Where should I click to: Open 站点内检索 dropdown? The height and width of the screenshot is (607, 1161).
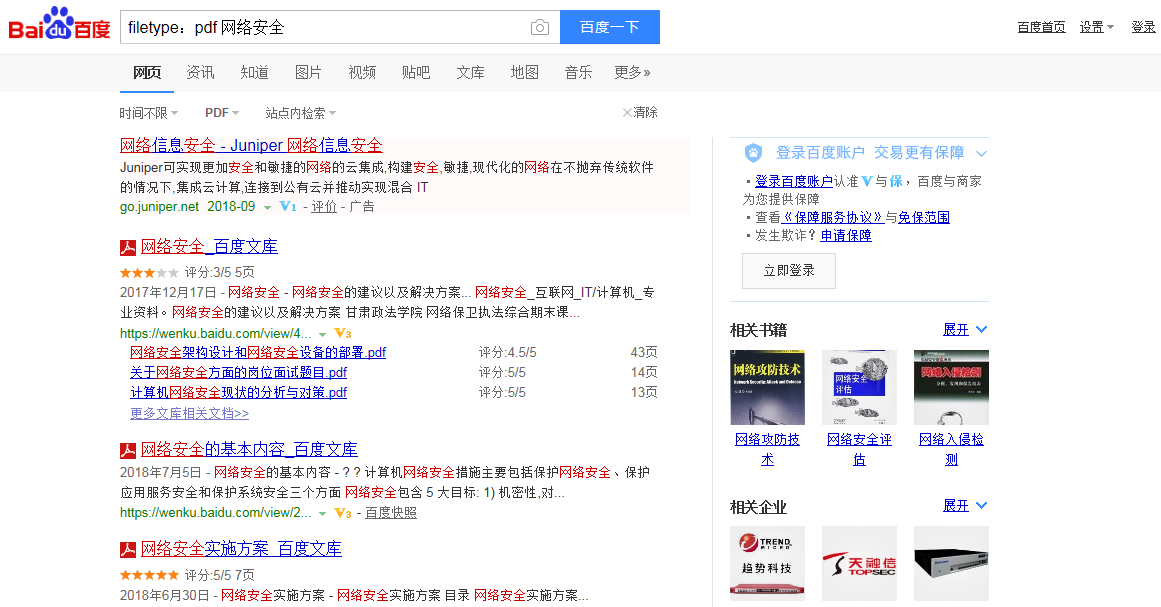[x=301, y=113]
